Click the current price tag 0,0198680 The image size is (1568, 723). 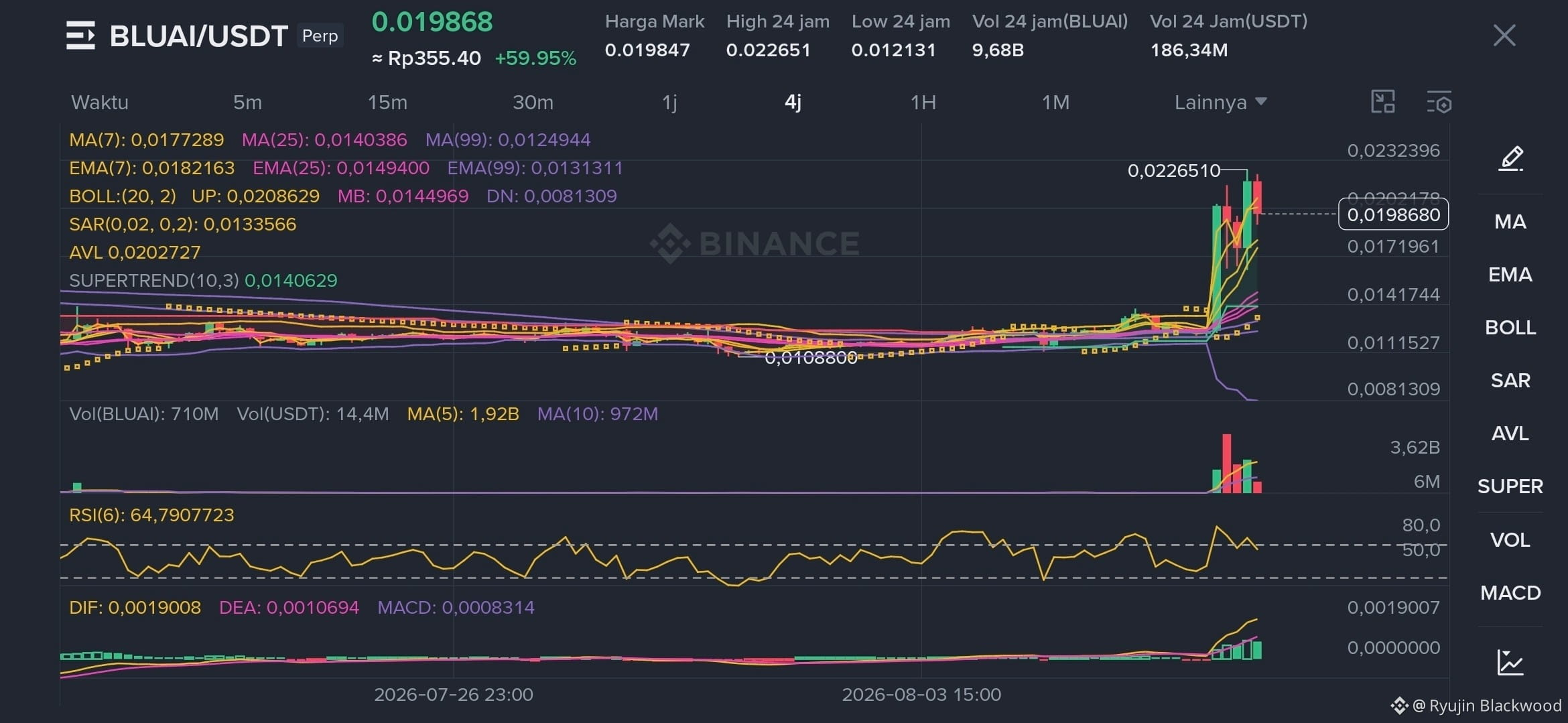pos(1393,214)
